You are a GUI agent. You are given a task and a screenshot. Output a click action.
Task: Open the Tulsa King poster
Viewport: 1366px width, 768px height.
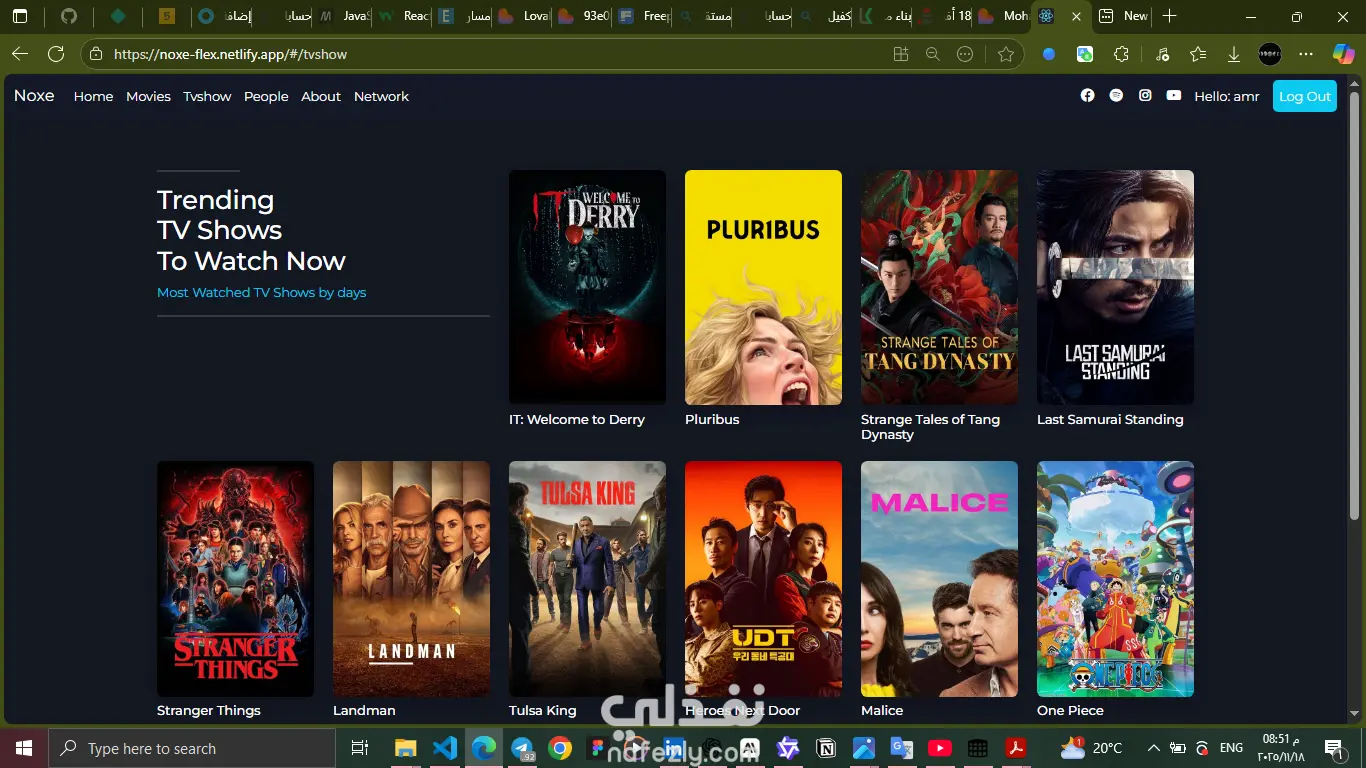587,579
